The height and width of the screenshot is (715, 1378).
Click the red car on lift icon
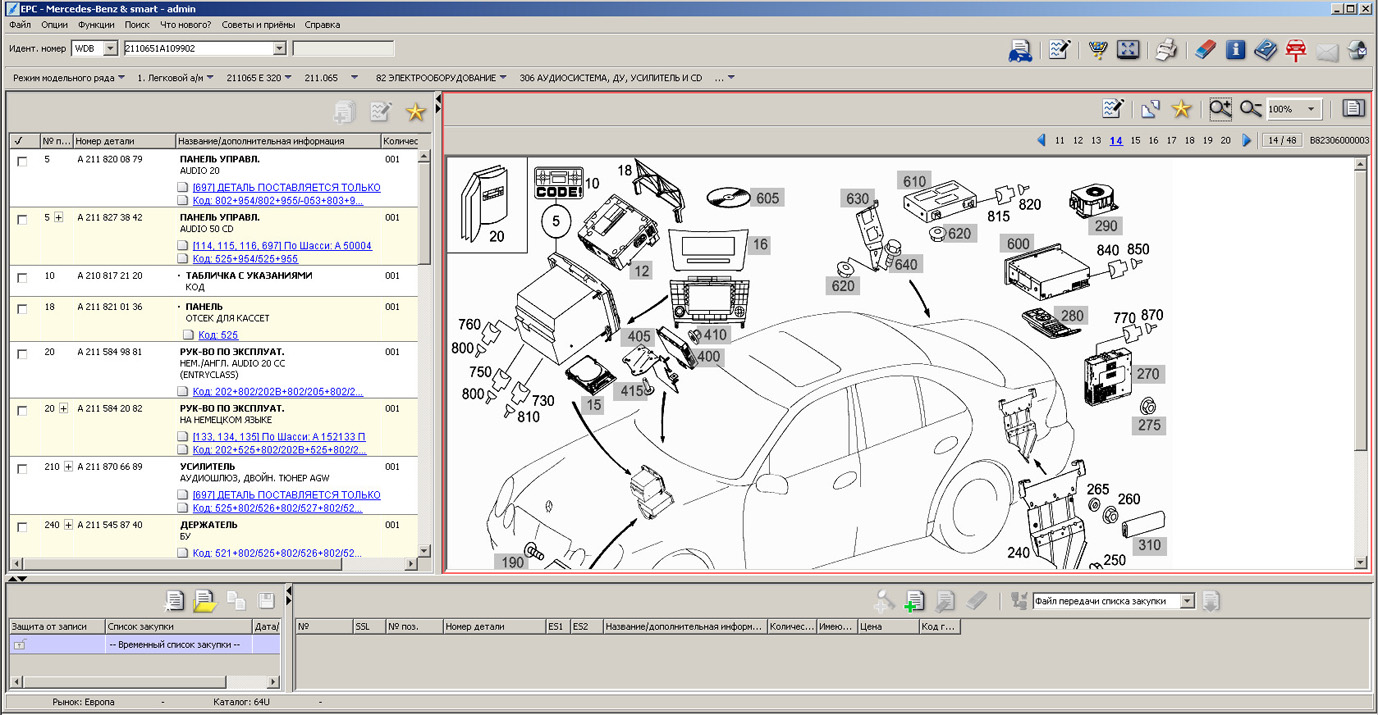coord(1296,50)
